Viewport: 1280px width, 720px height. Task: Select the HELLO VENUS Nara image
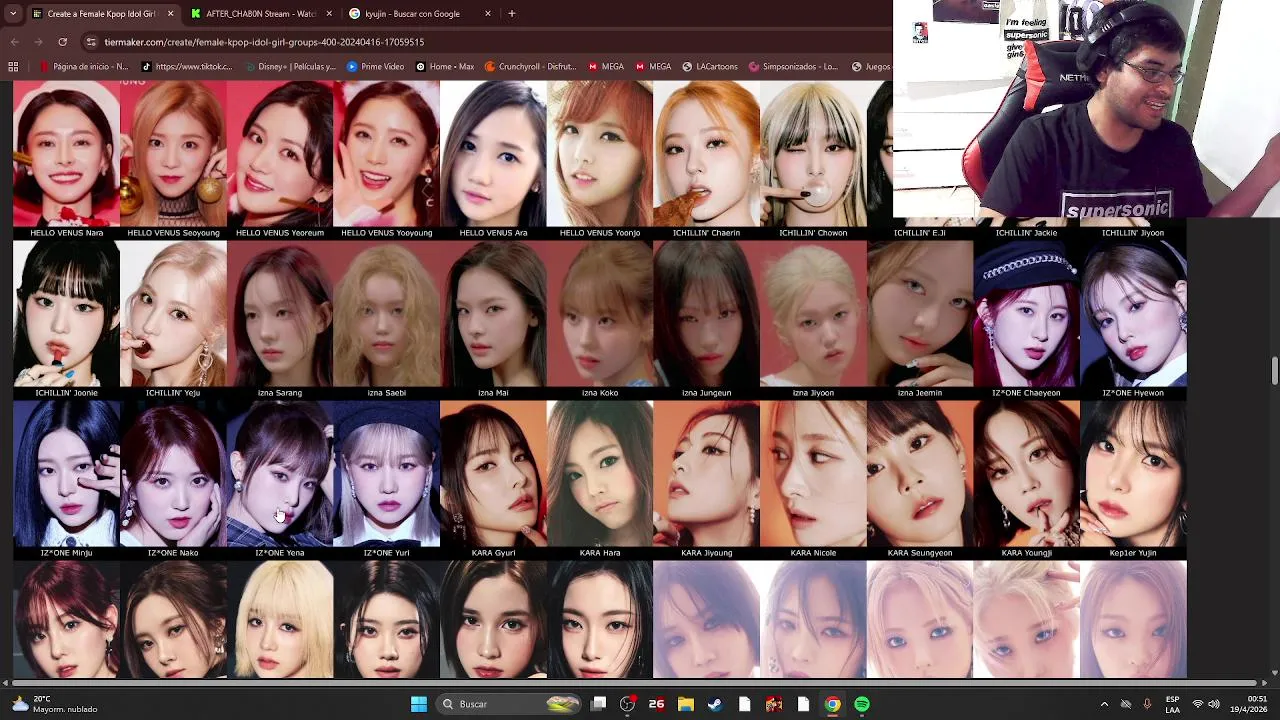click(x=66, y=154)
